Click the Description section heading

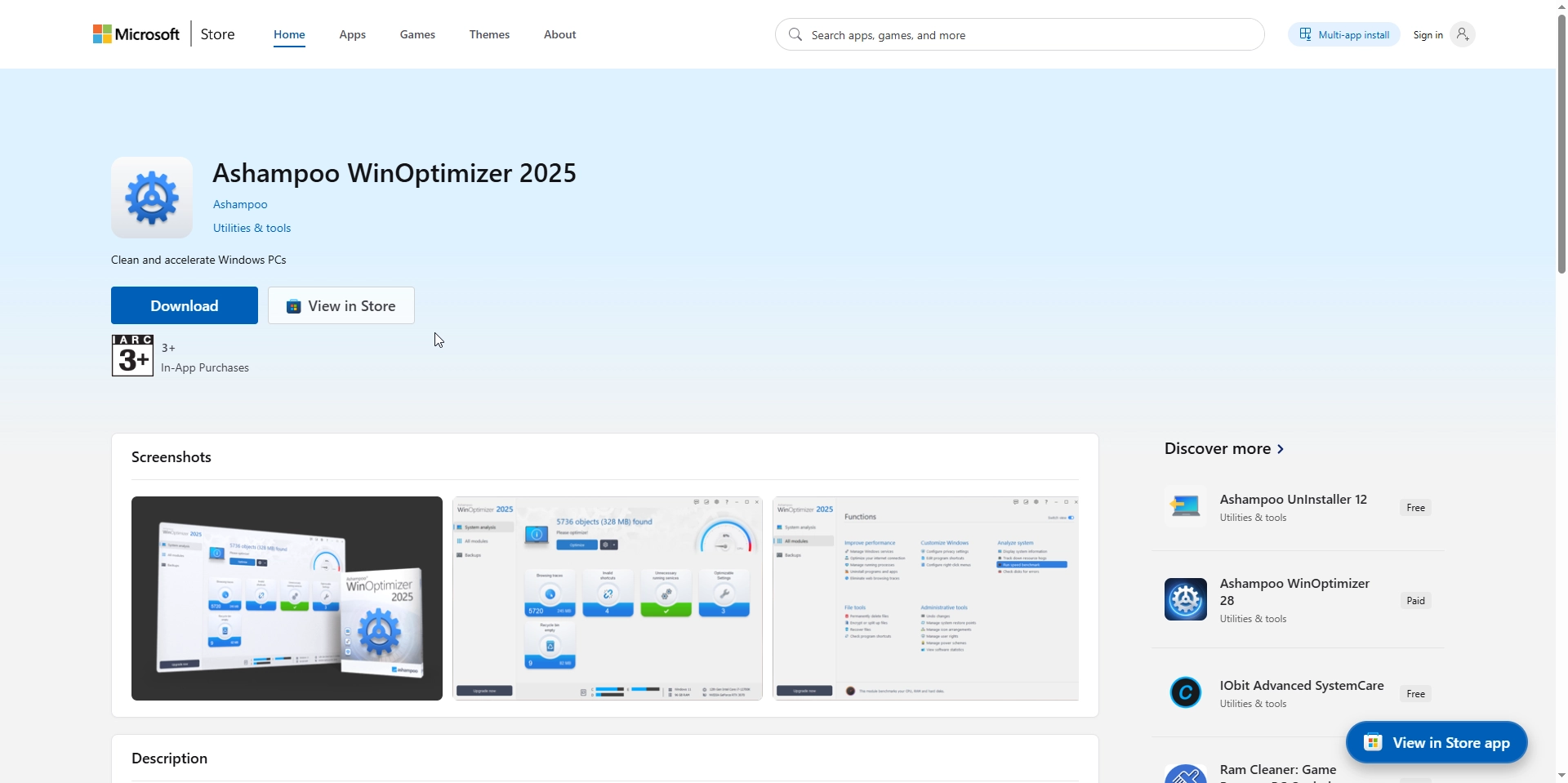[170, 758]
